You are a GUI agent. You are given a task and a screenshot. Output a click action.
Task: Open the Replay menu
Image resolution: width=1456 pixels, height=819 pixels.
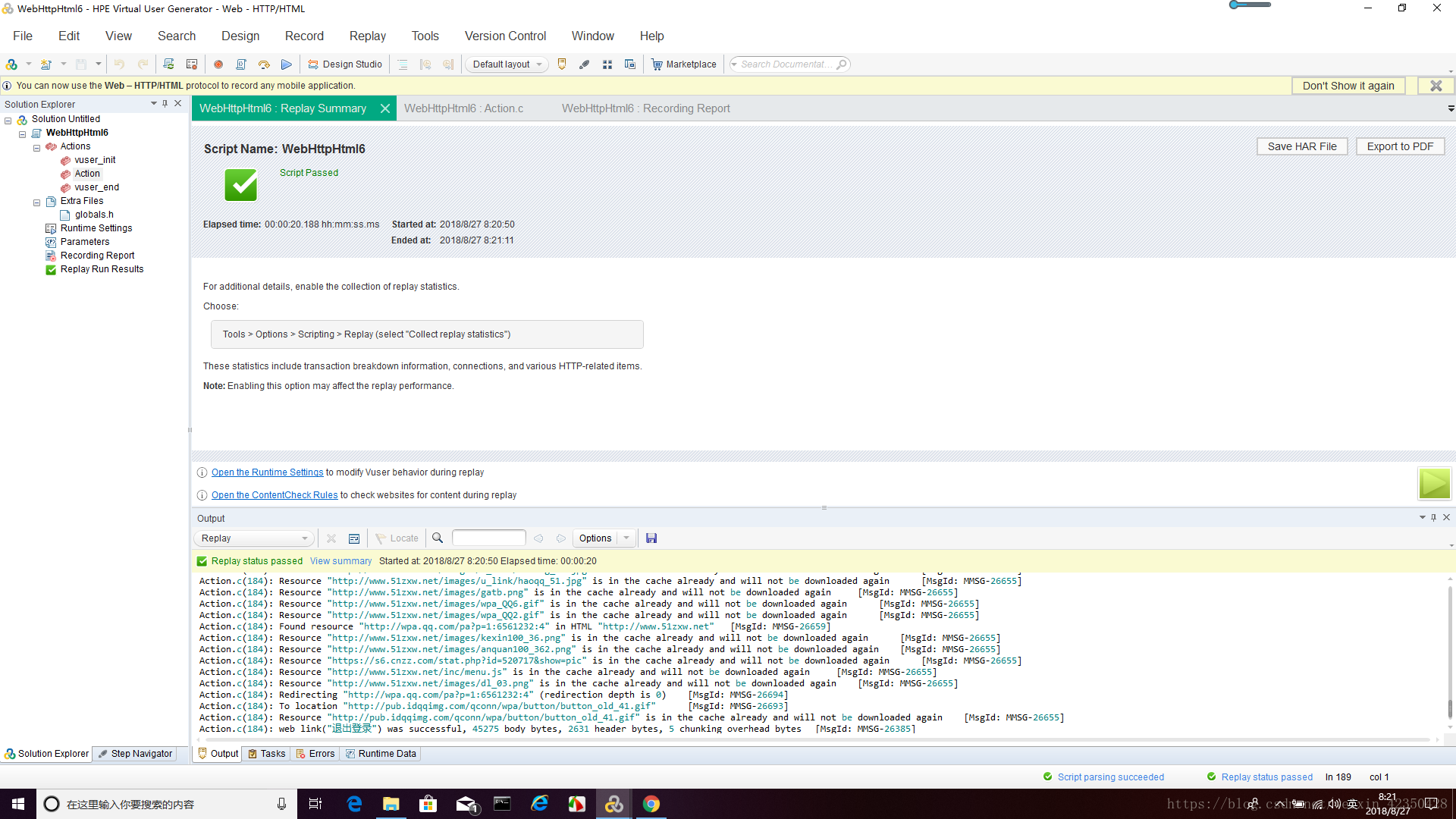[368, 36]
